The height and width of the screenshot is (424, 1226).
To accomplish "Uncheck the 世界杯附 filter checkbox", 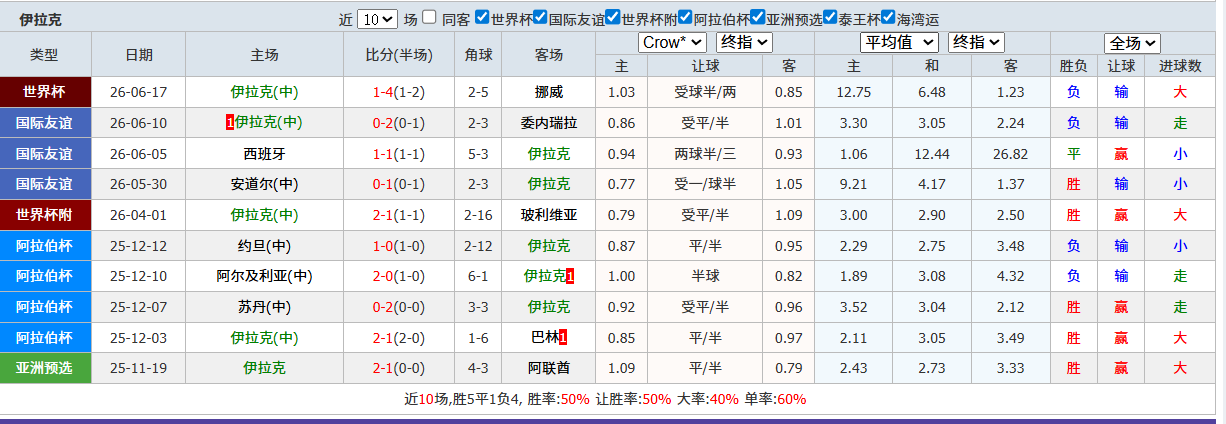I will tap(613, 18).
